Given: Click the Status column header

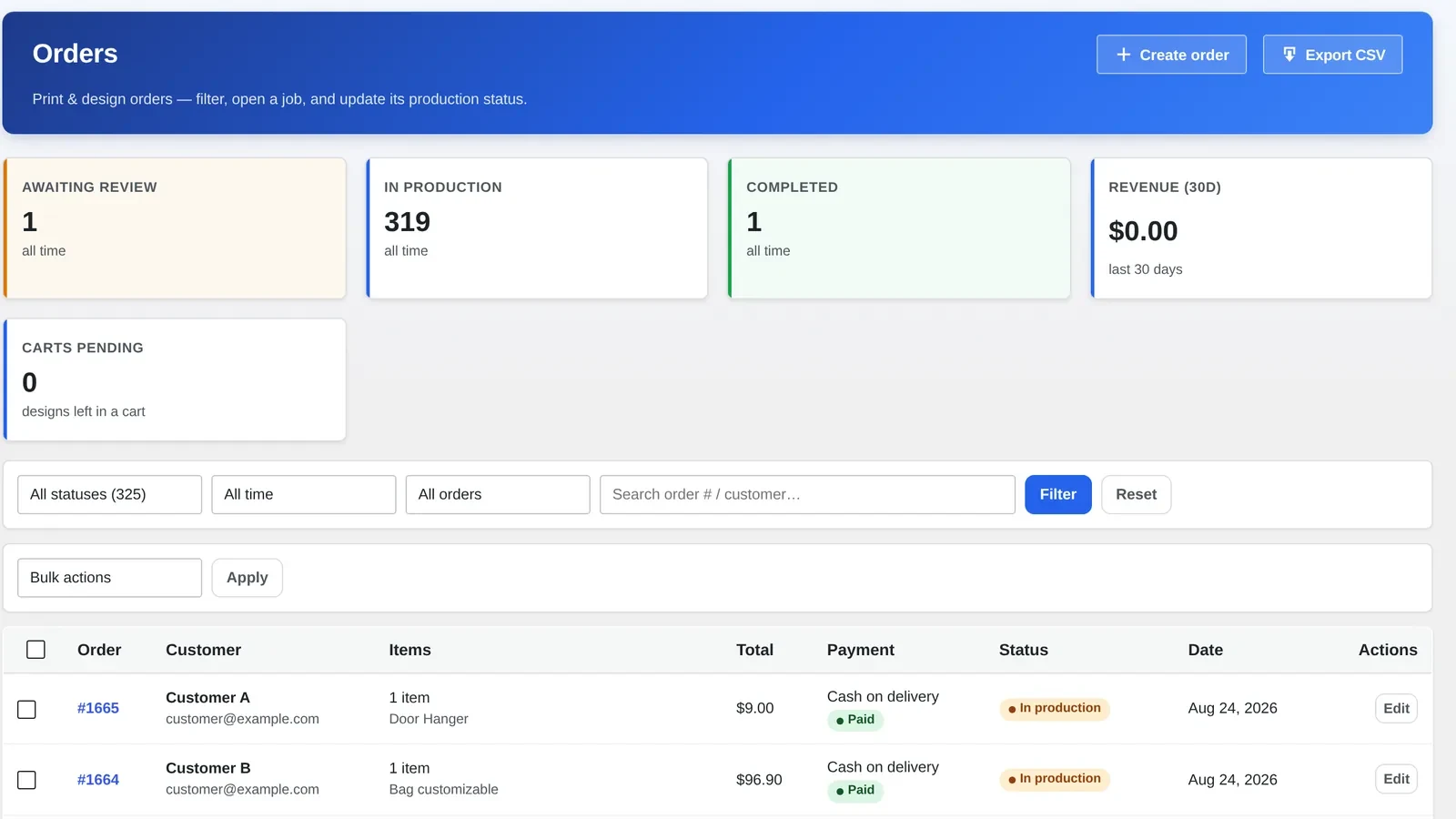Looking at the screenshot, I should click(1023, 650).
